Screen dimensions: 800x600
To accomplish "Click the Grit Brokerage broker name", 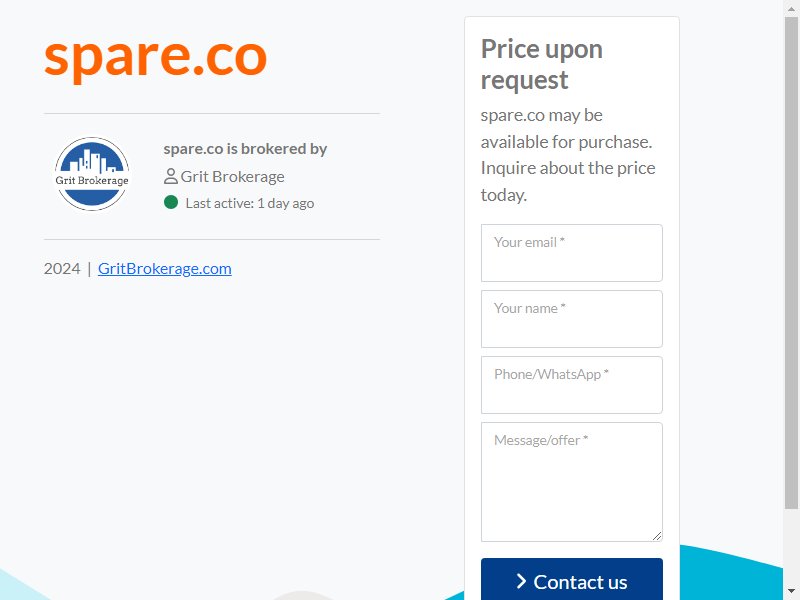I will coord(233,177).
